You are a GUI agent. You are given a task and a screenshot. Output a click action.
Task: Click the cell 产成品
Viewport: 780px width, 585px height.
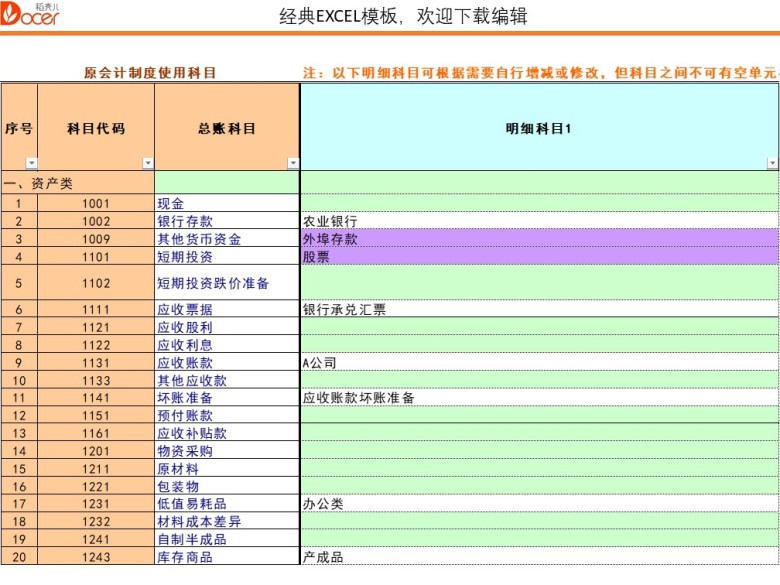[540, 557]
